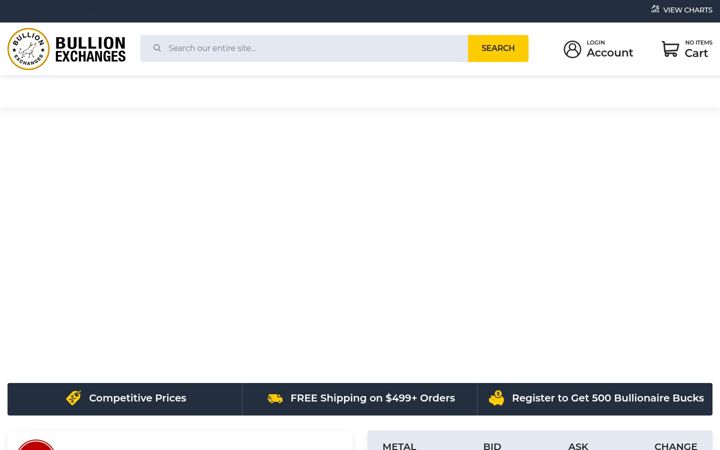Click the CHANGE column header
The height and width of the screenshot is (450, 720).
(x=675, y=446)
